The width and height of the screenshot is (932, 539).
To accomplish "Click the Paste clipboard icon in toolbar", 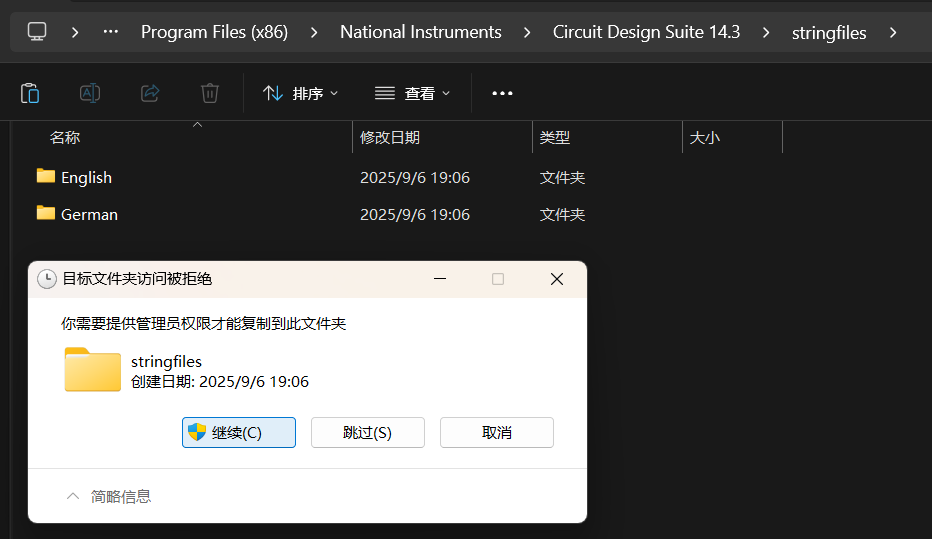I will point(30,93).
